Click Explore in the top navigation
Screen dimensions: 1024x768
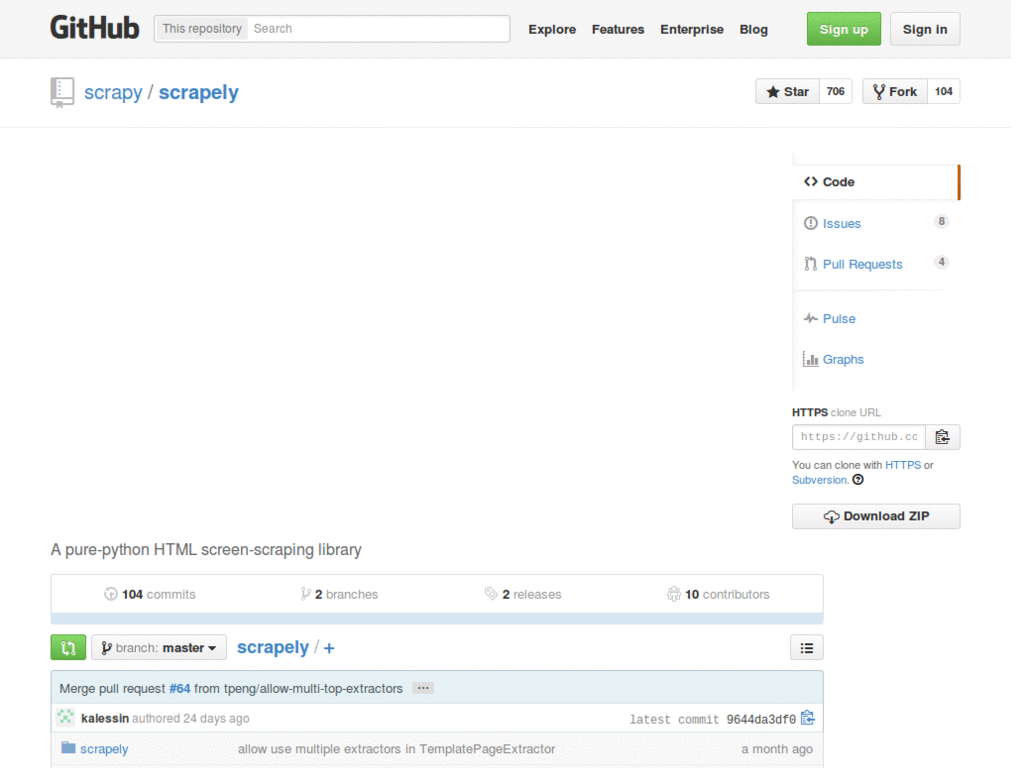coord(552,29)
